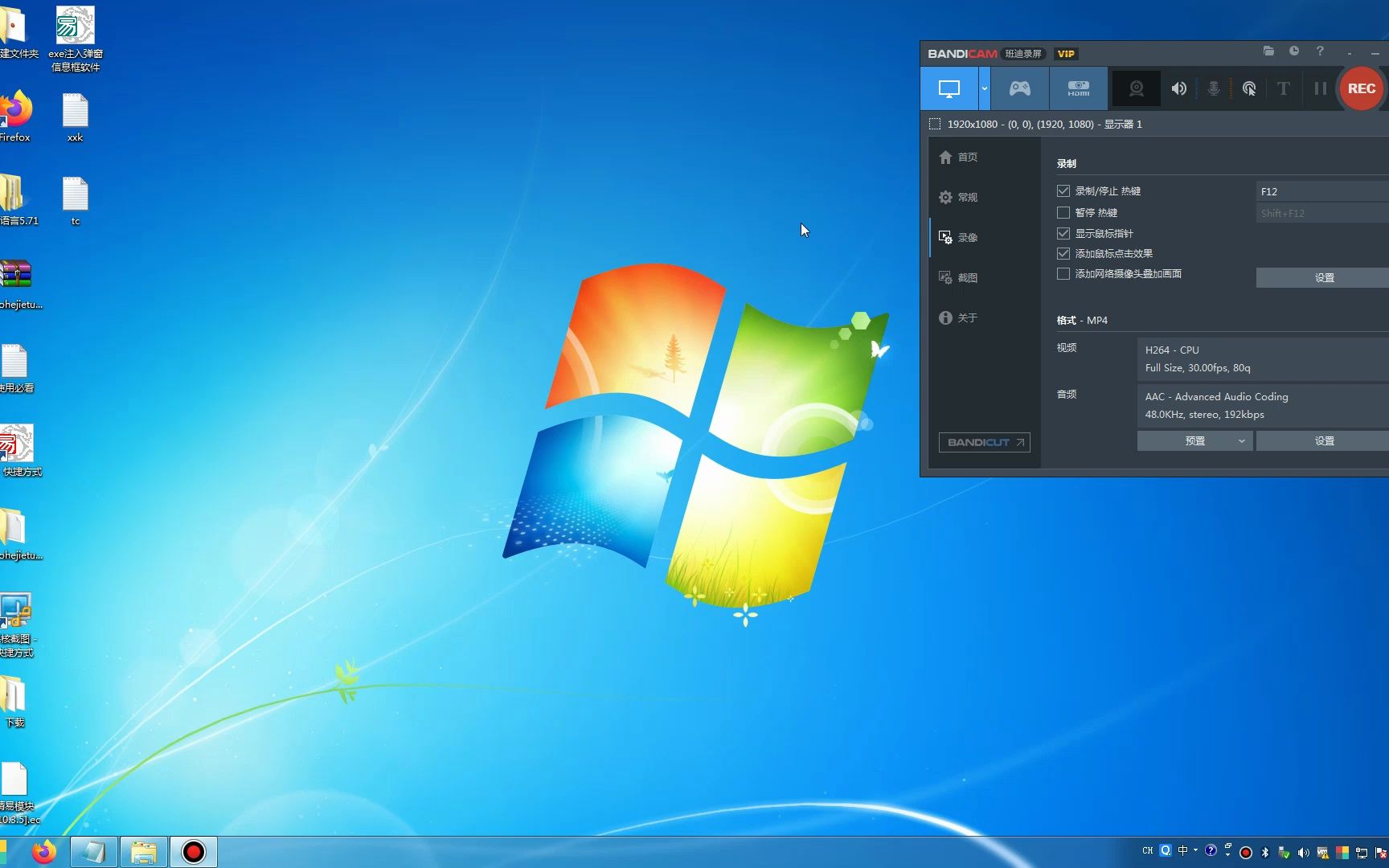The image size is (1389, 868).
Task: Enable the 添加网络摄像头叠加画面 checkbox
Action: point(1063,274)
